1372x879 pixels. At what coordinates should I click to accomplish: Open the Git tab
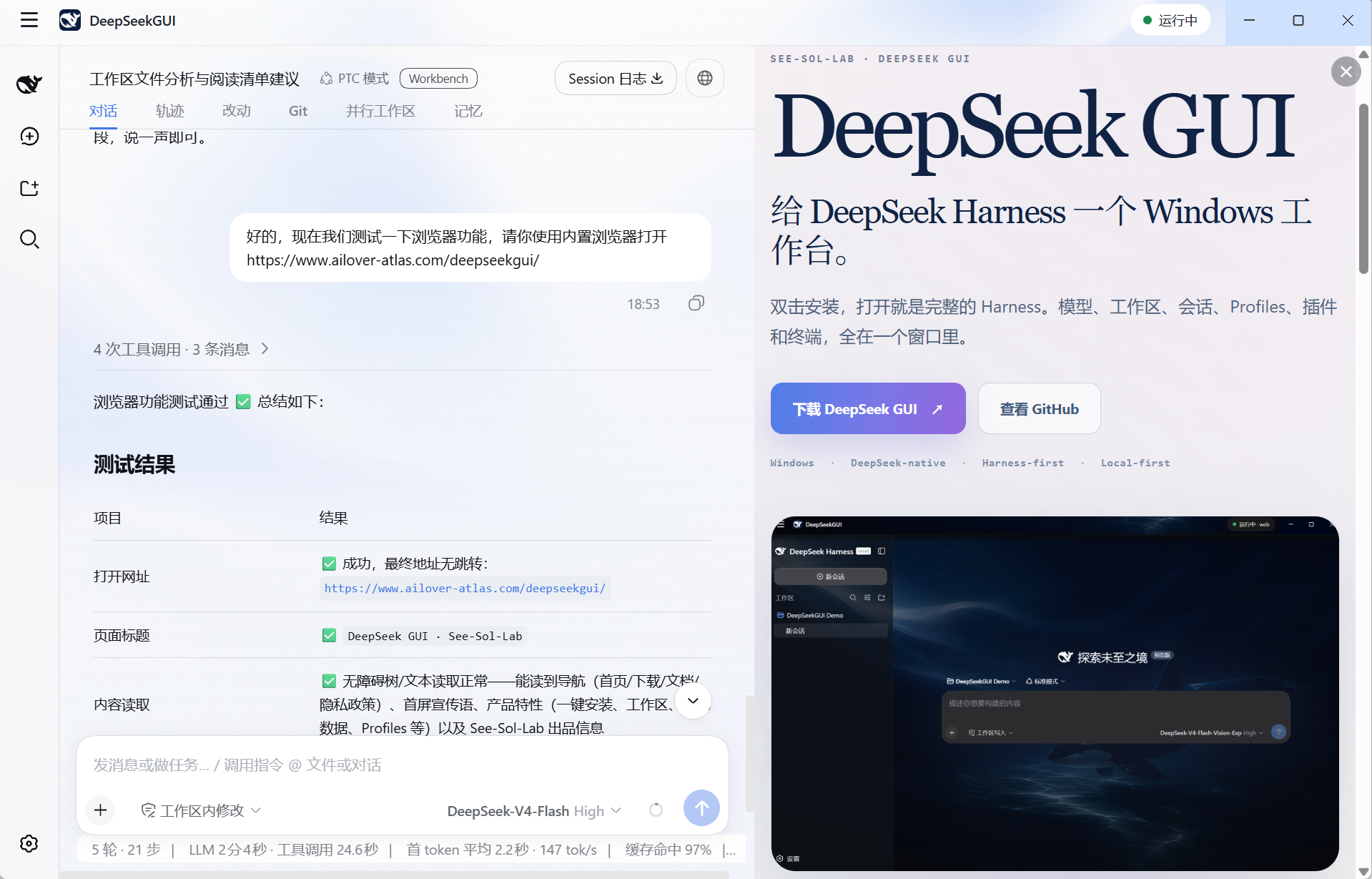[x=298, y=111]
